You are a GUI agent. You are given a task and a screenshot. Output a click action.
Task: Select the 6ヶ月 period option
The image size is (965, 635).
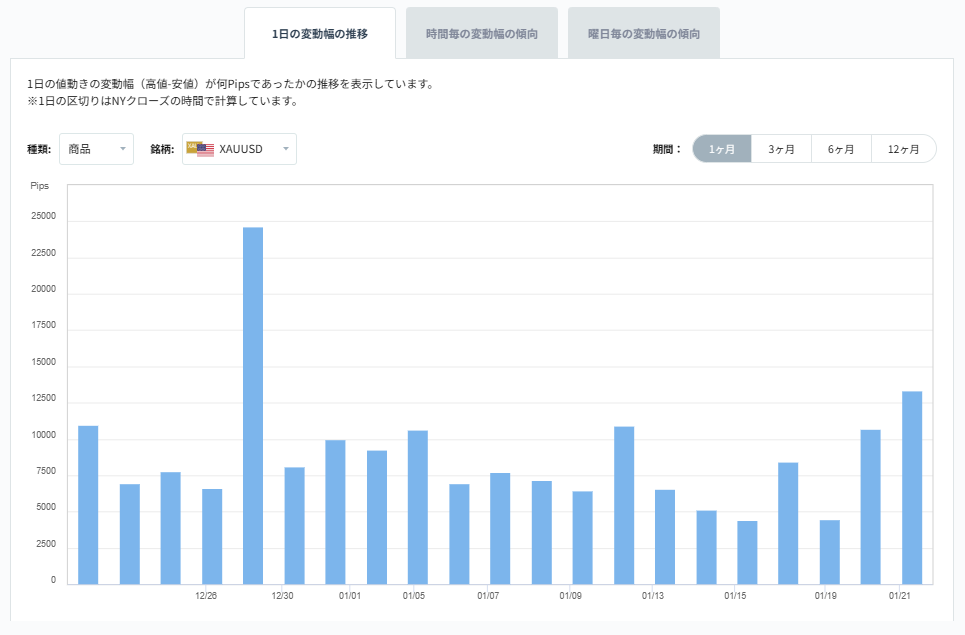[841, 147]
